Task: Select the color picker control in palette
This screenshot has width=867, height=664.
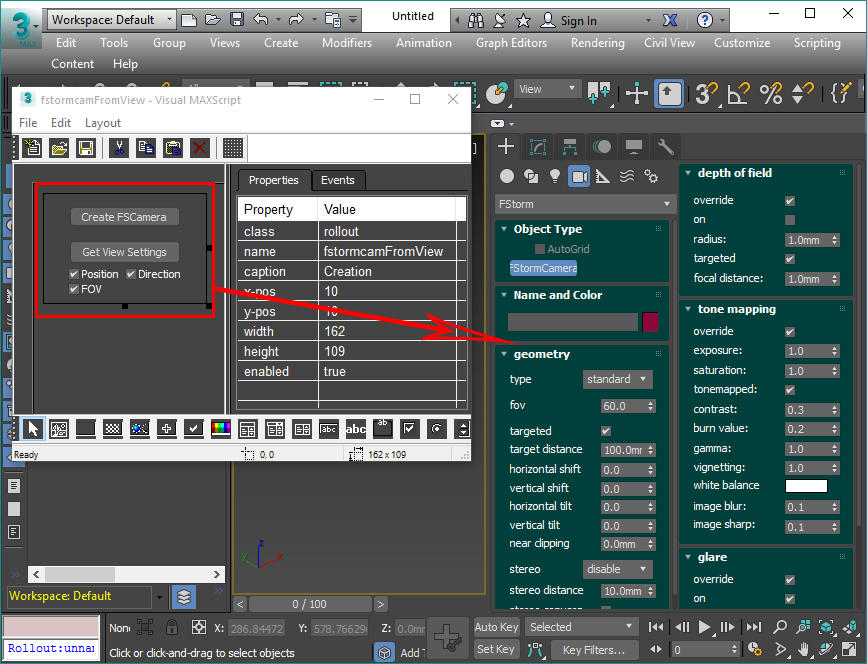Action: (221, 428)
